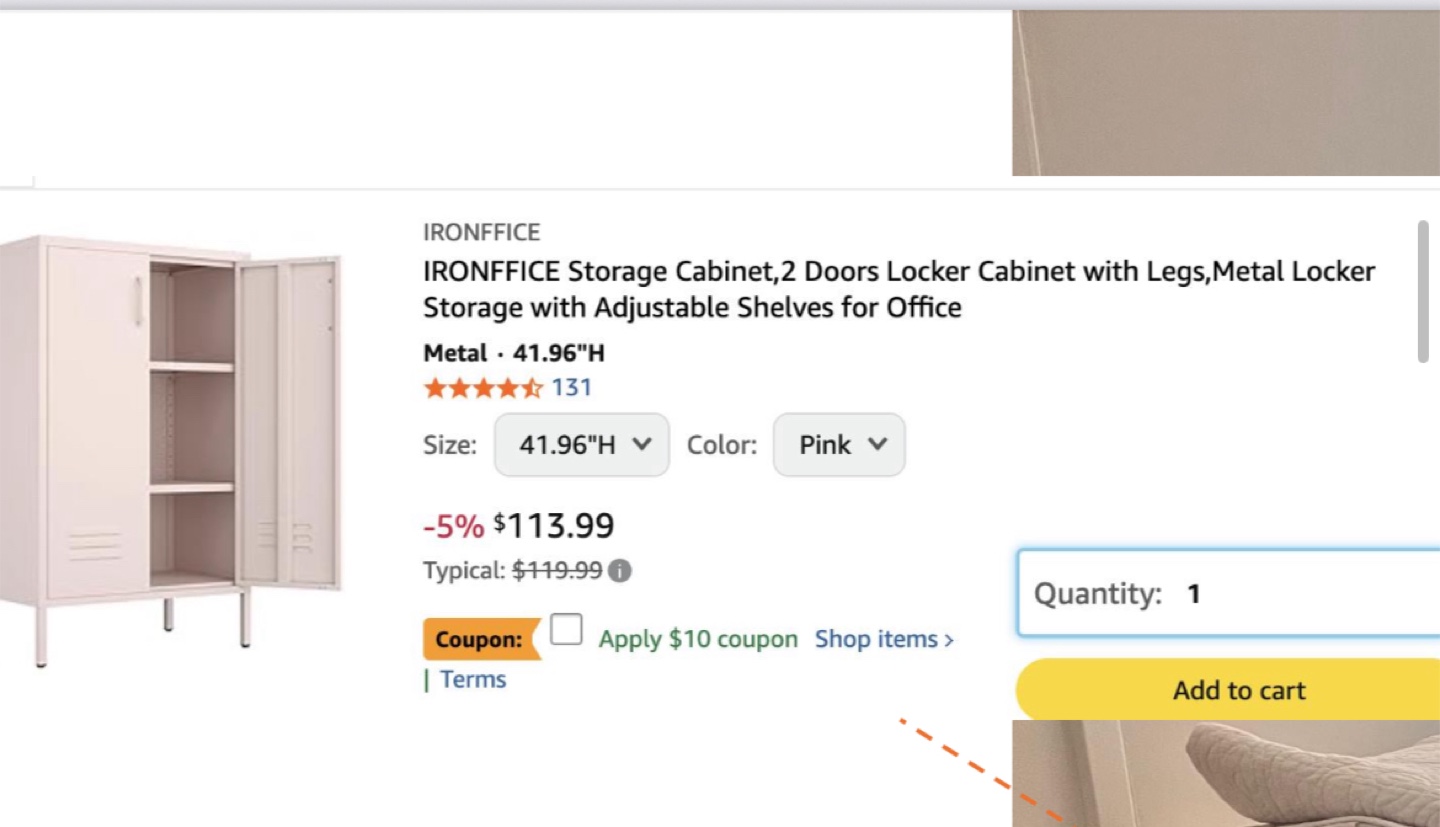Click the Apply $10 coupon text
The image size is (1440, 827).
click(x=698, y=639)
